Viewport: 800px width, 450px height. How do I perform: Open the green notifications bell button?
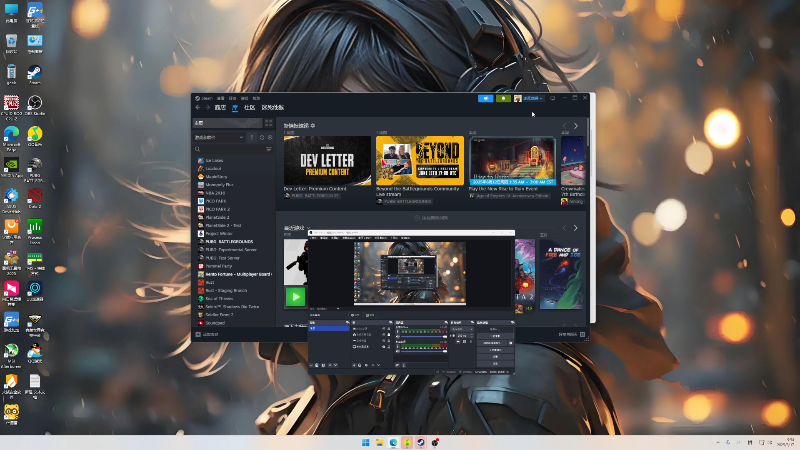point(503,98)
